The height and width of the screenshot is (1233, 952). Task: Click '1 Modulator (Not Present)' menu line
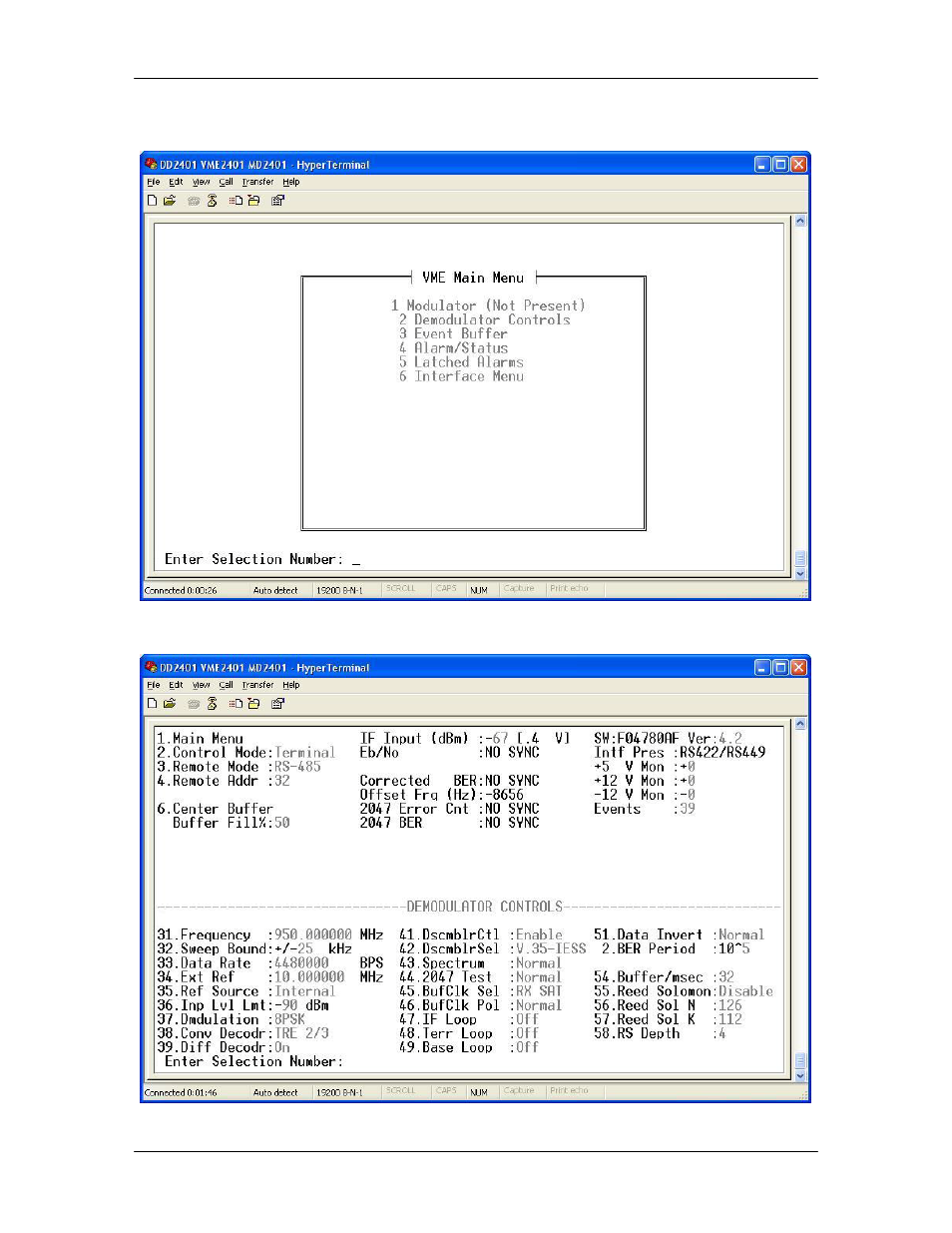click(x=488, y=306)
